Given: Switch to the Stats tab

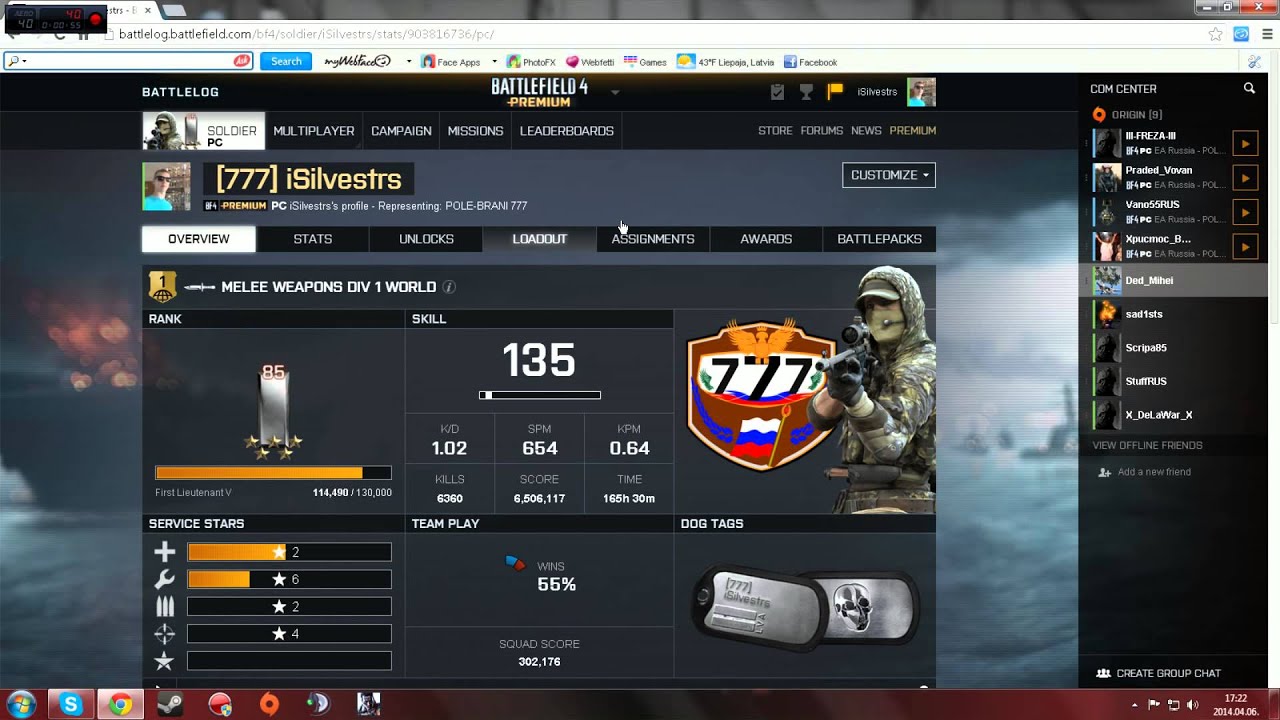Looking at the screenshot, I should [x=313, y=239].
